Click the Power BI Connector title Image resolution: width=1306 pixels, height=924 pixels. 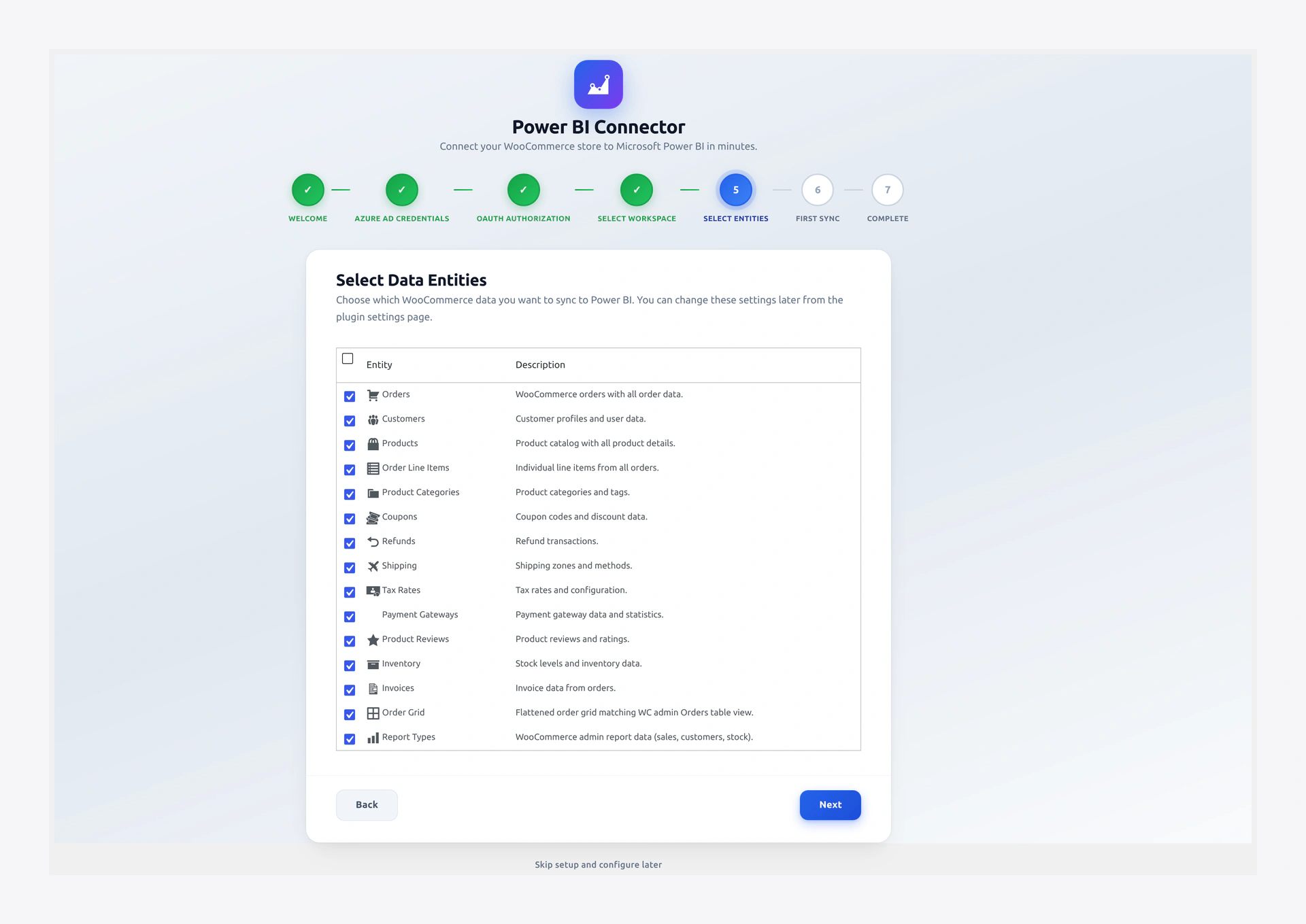pos(599,127)
